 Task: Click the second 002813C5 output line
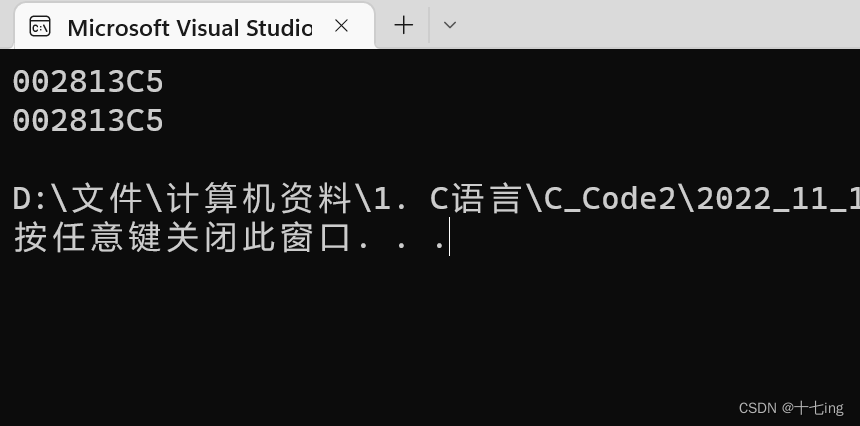(88, 121)
